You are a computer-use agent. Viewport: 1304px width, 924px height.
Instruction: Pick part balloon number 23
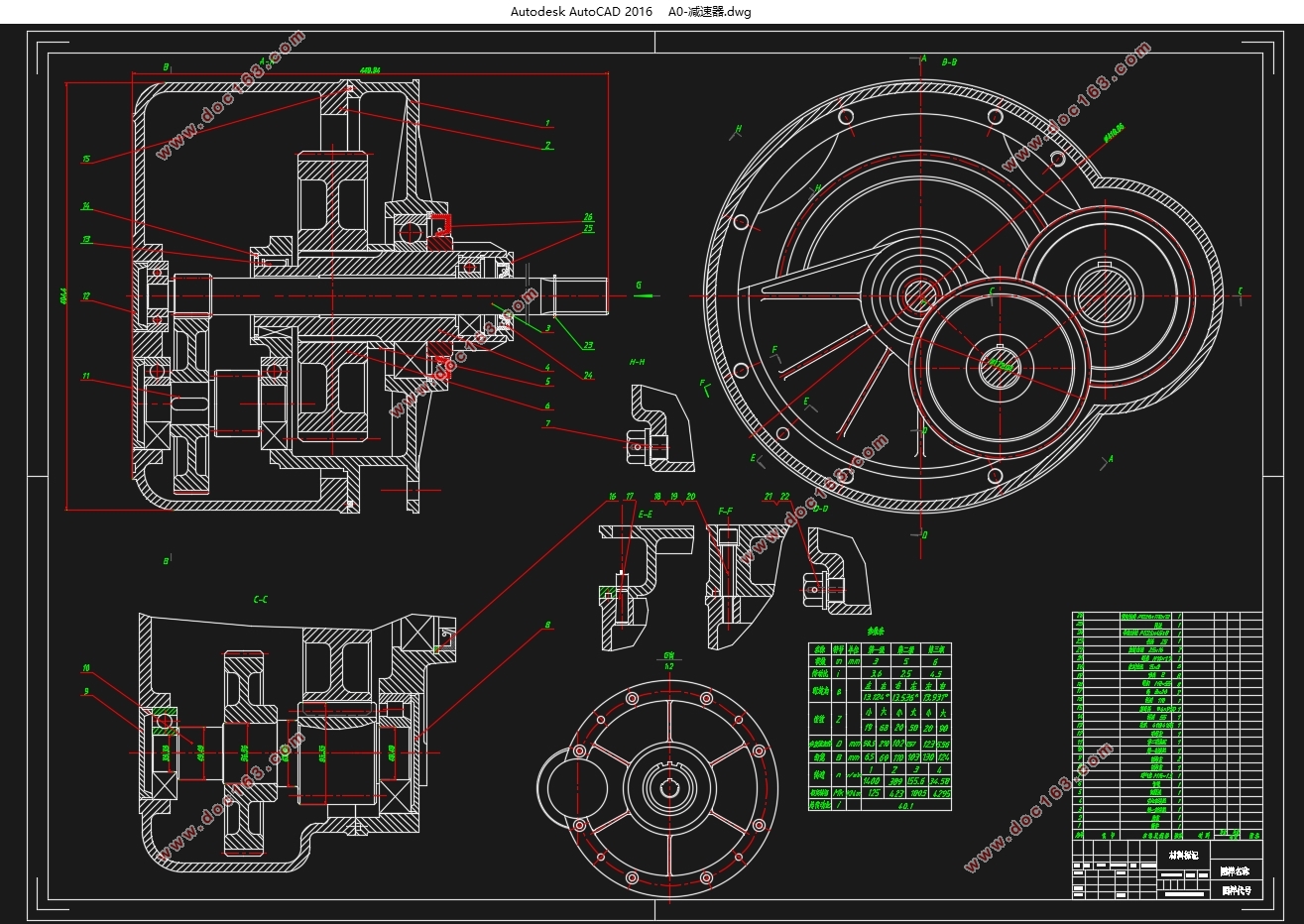click(x=588, y=346)
